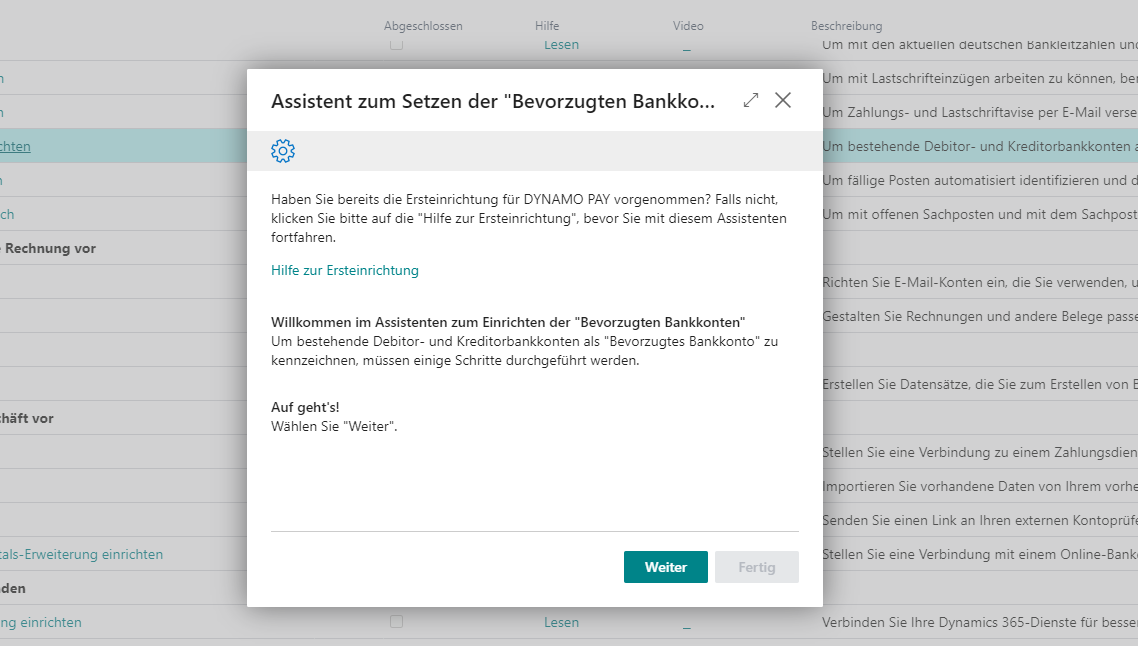Click the gear icon in the assistant header
Viewport: 1138px width, 646px height.
click(283, 151)
